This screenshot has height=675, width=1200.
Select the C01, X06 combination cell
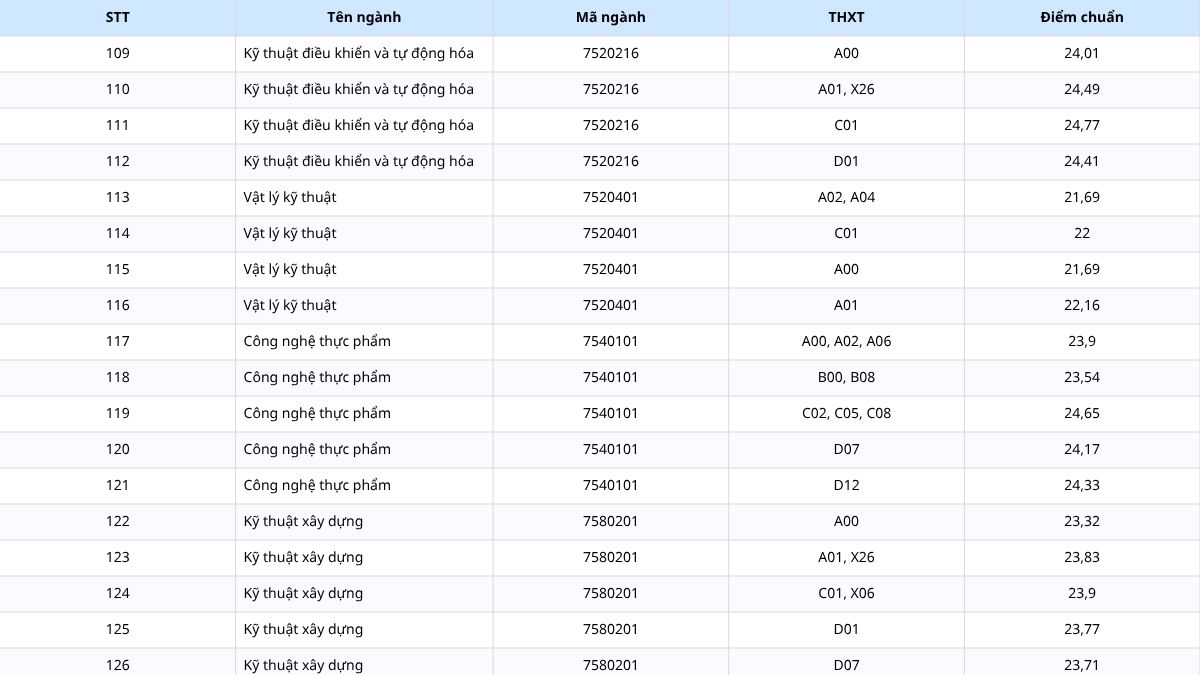point(847,594)
